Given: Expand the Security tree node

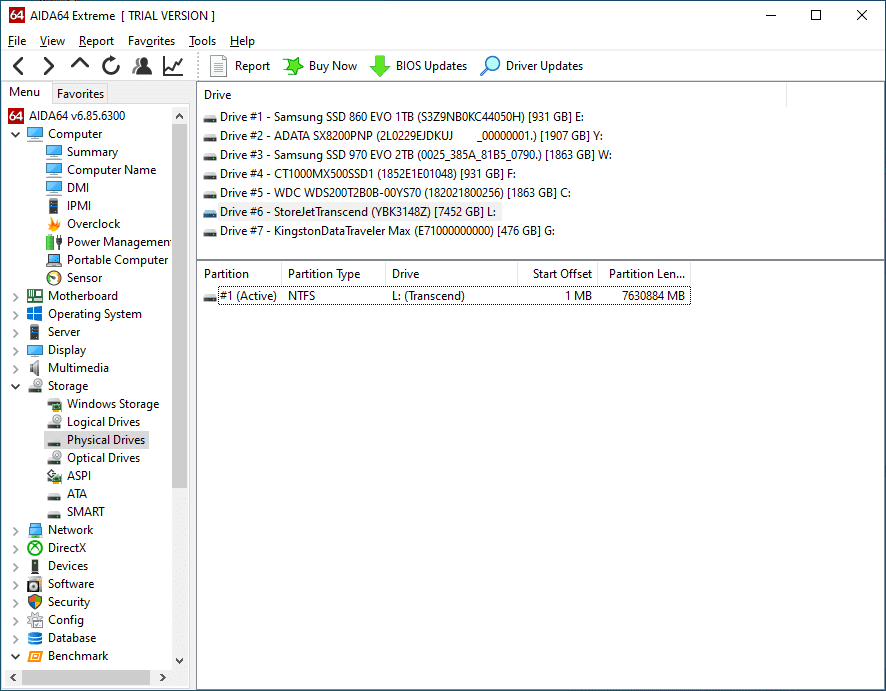Looking at the screenshot, I should [x=16, y=603].
